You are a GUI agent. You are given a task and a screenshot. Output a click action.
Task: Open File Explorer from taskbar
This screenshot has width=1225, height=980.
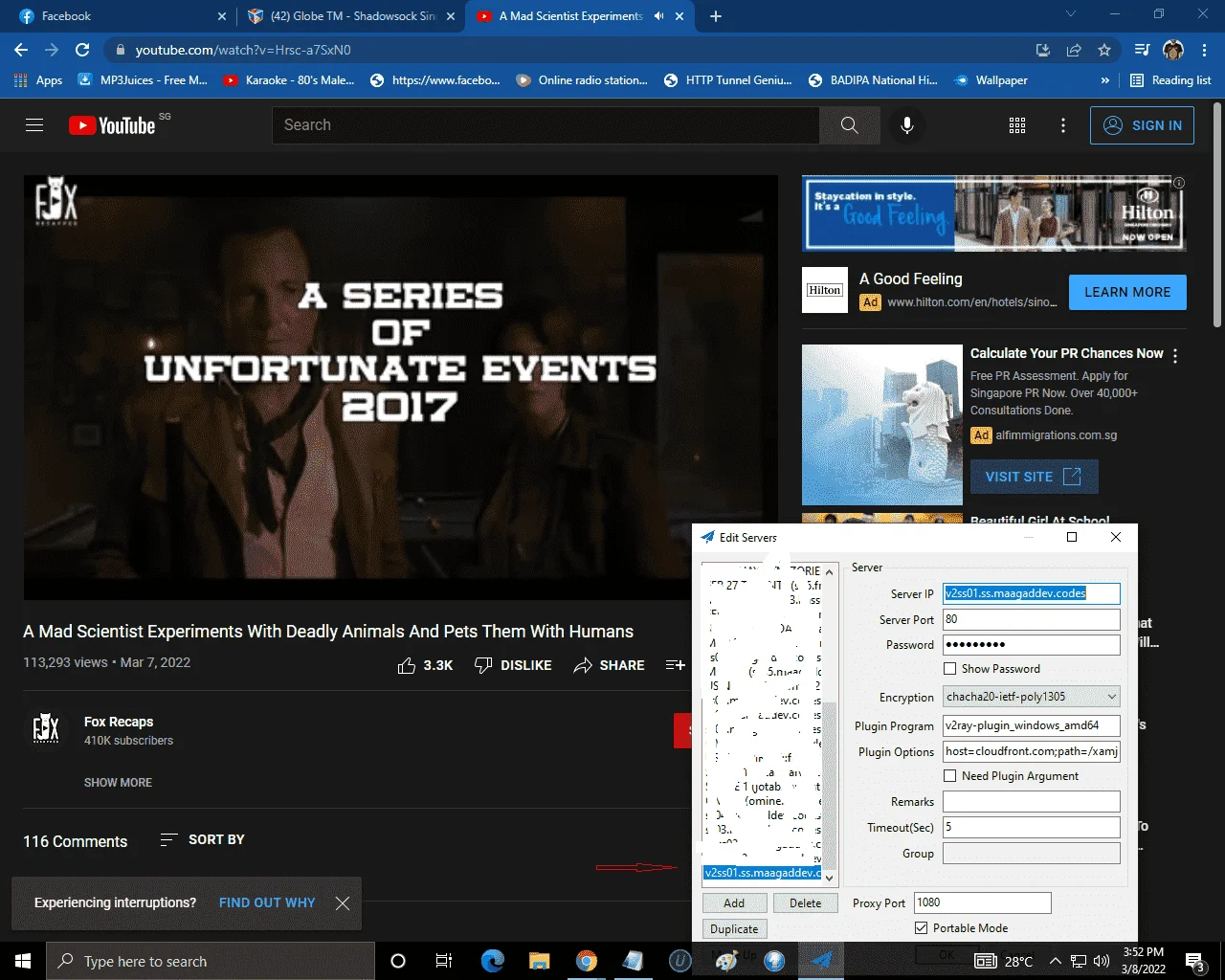(540, 961)
